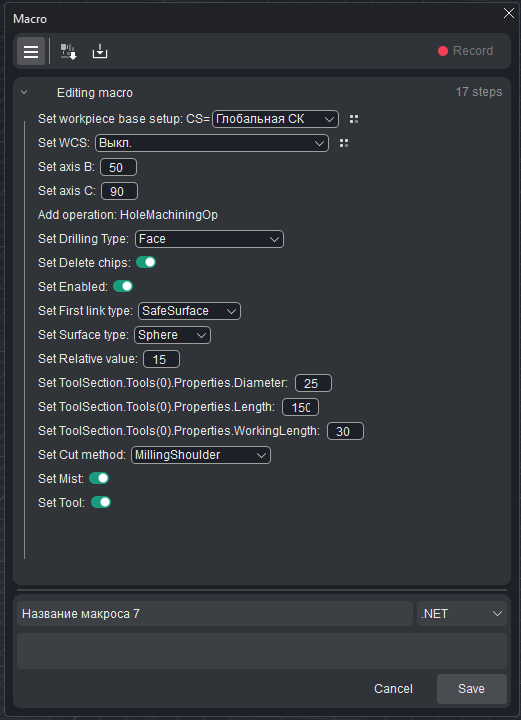Click the grid icon beside workpiece base setup
Image resolution: width=521 pixels, height=720 pixels.
click(x=353, y=119)
